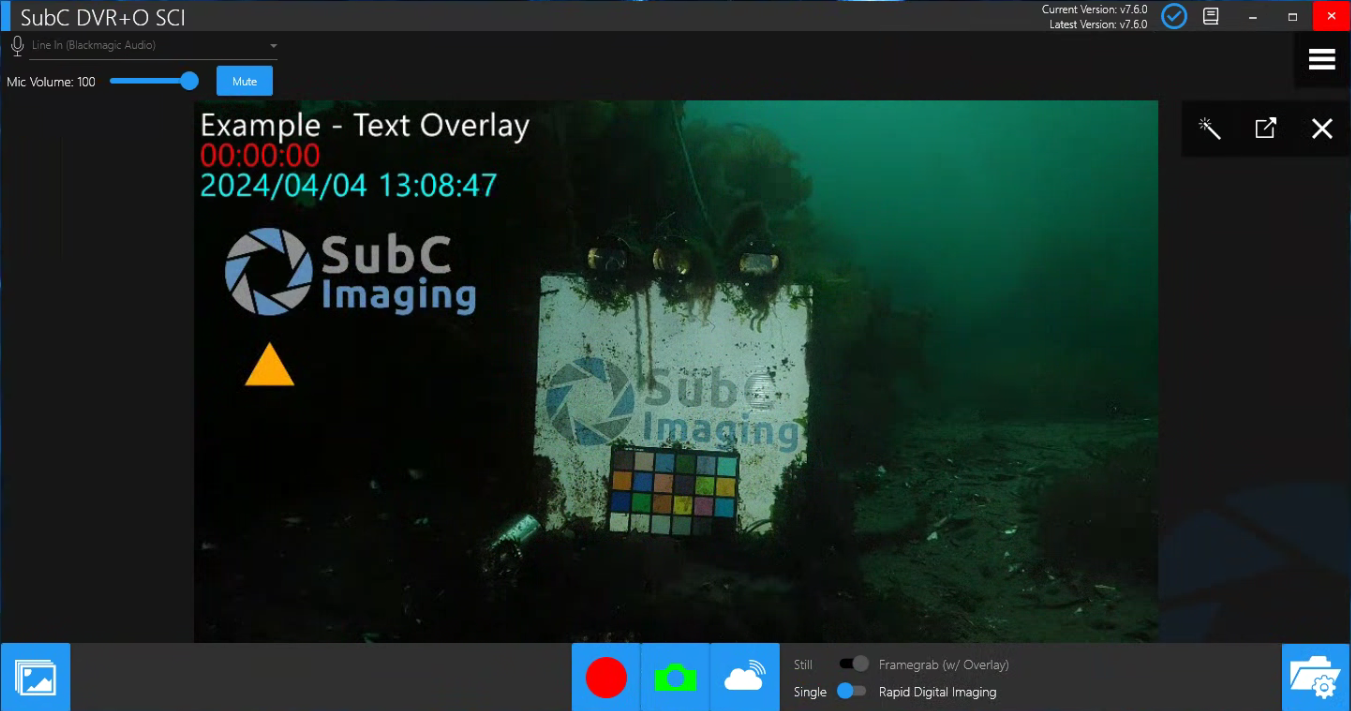The image size is (1351, 711).
Task: Close the video panel with the X icon
Action: (1322, 128)
